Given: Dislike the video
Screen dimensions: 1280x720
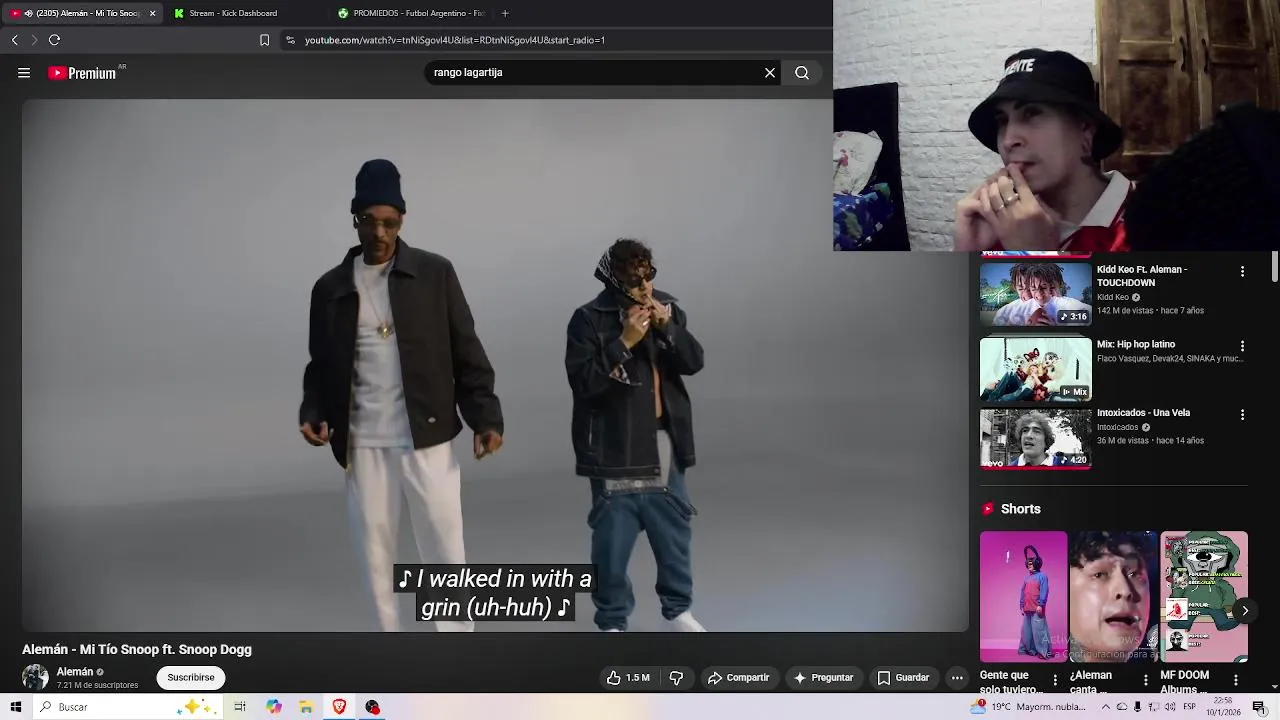Looking at the screenshot, I should (676, 678).
